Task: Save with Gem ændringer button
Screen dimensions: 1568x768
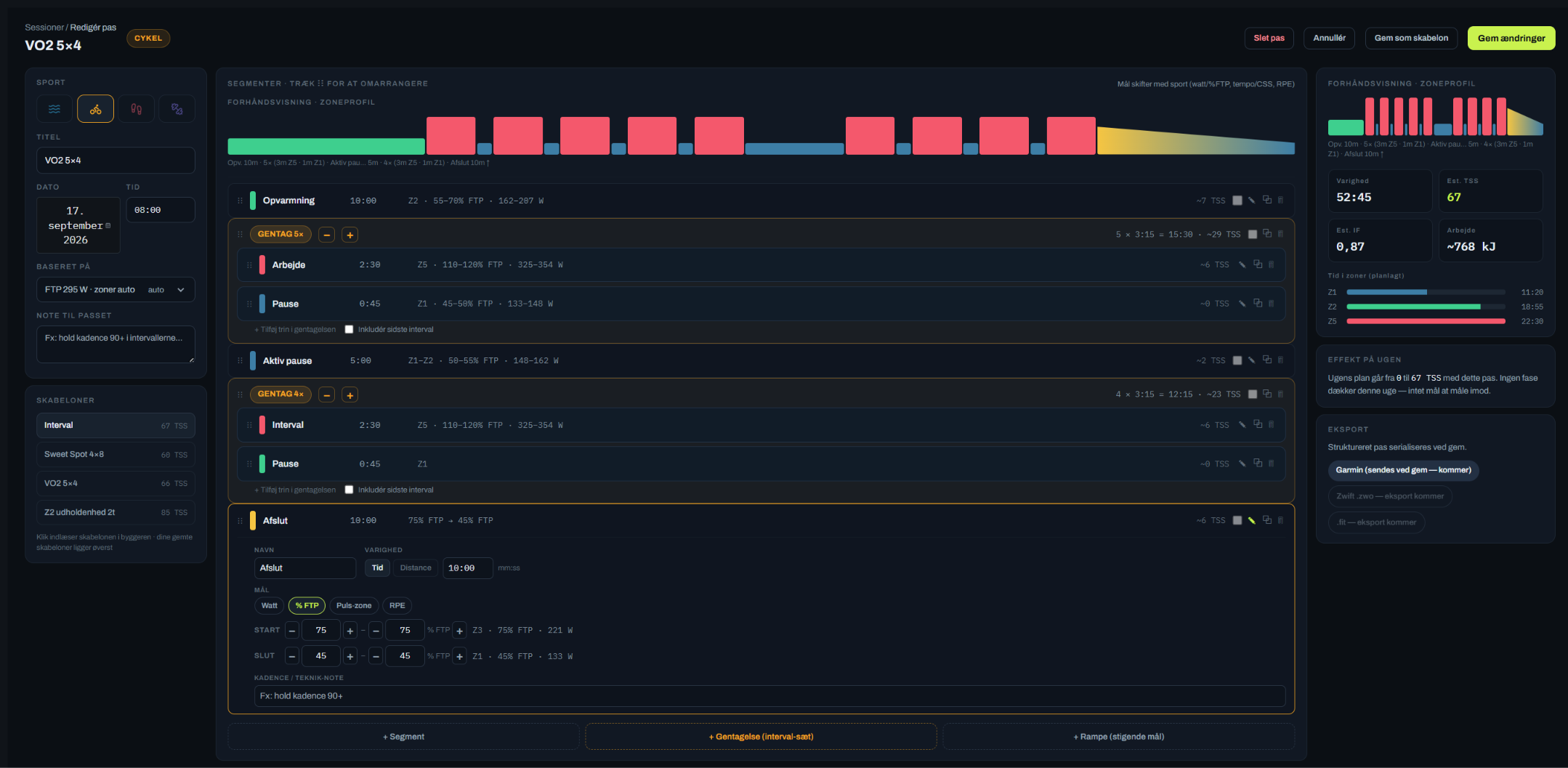Action: click(x=1511, y=38)
